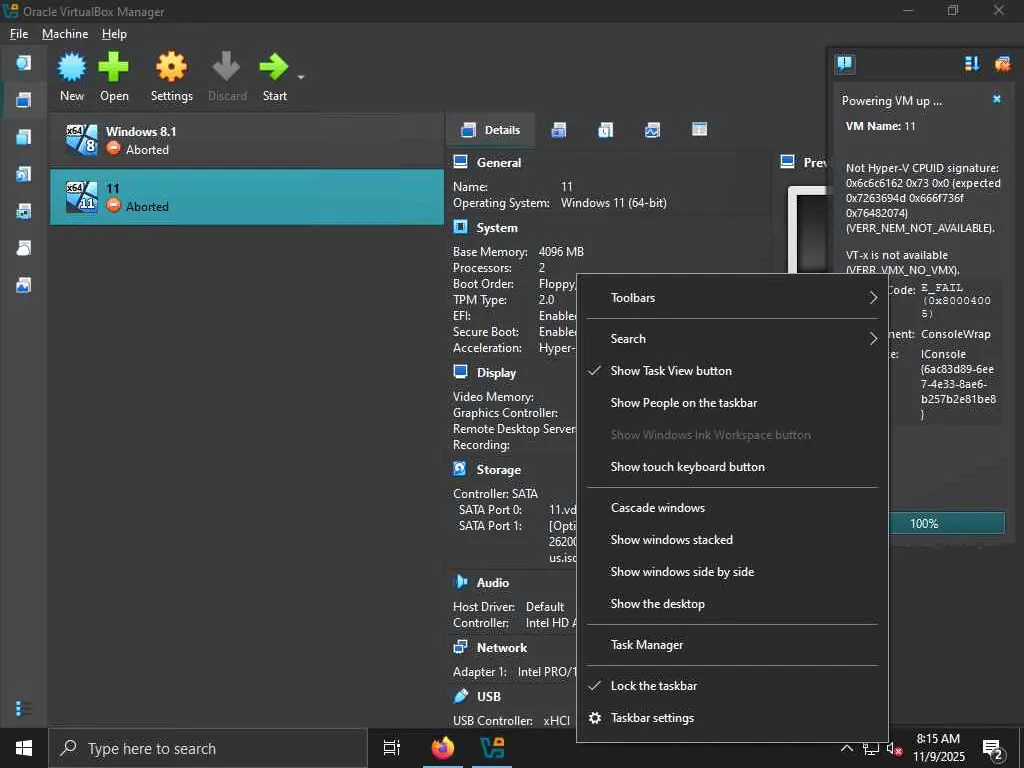Click the notification sort order icon
This screenshot has height=768, width=1024.
click(x=972, y=63)
